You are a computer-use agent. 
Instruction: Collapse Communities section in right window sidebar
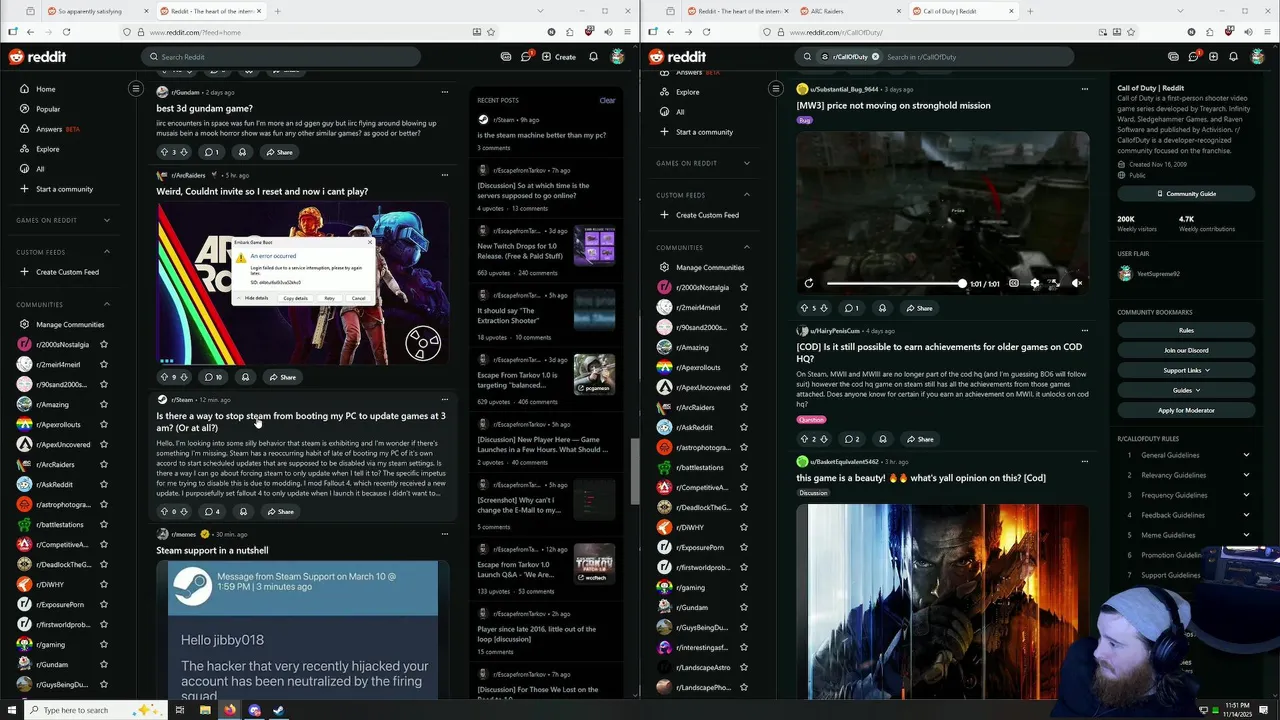click(x=747, y=247)
